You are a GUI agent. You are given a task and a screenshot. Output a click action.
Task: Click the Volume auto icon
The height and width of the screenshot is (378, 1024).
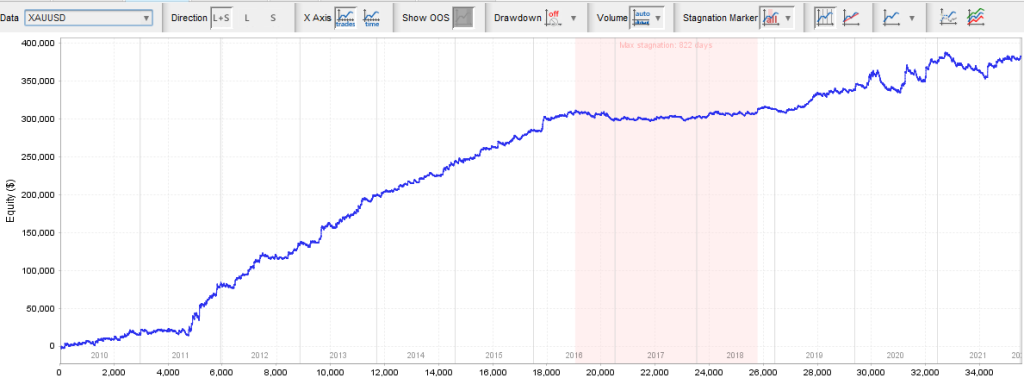[x=641, y=18]
